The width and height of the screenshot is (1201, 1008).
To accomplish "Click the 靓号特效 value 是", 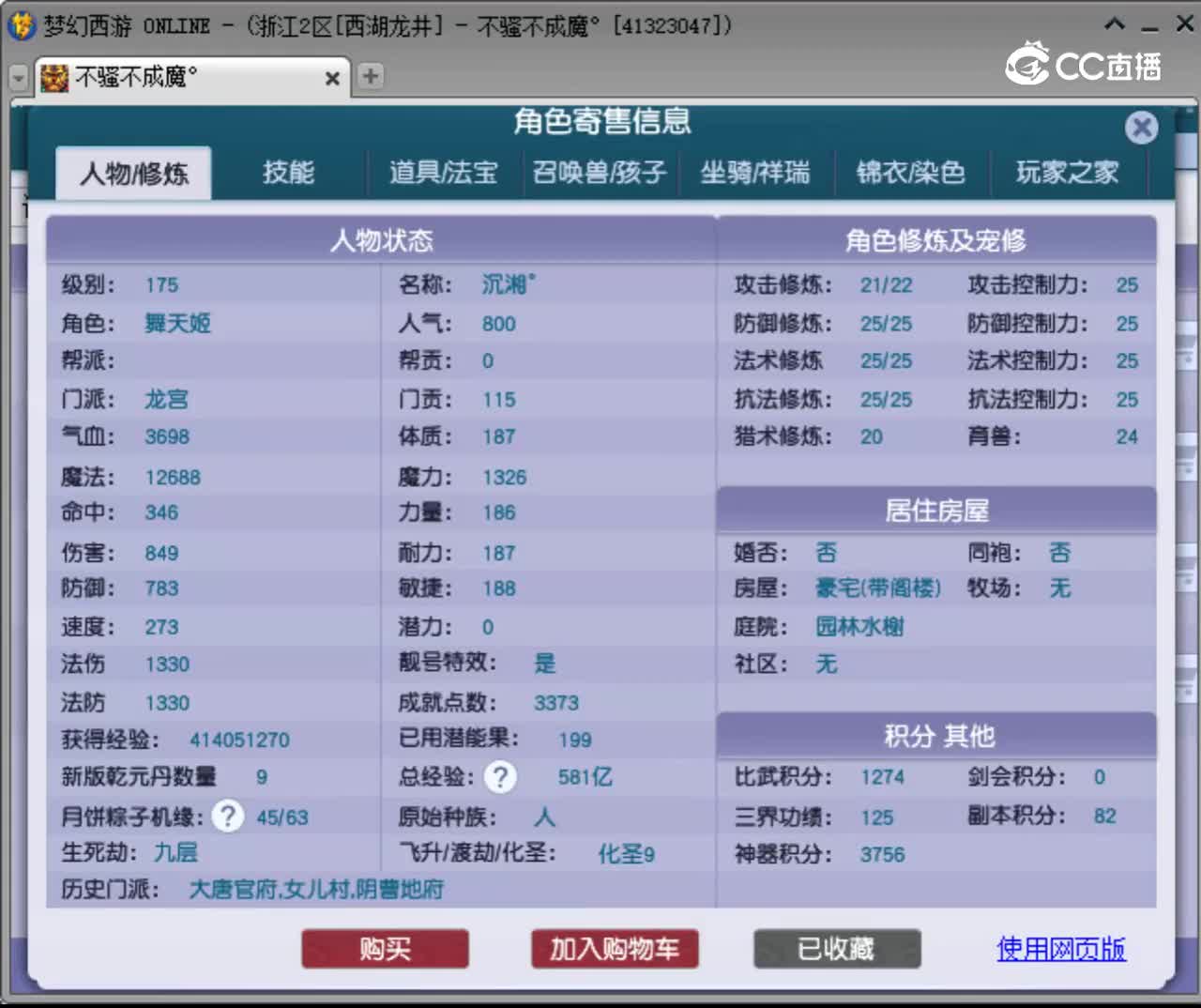I will [545, 664].
